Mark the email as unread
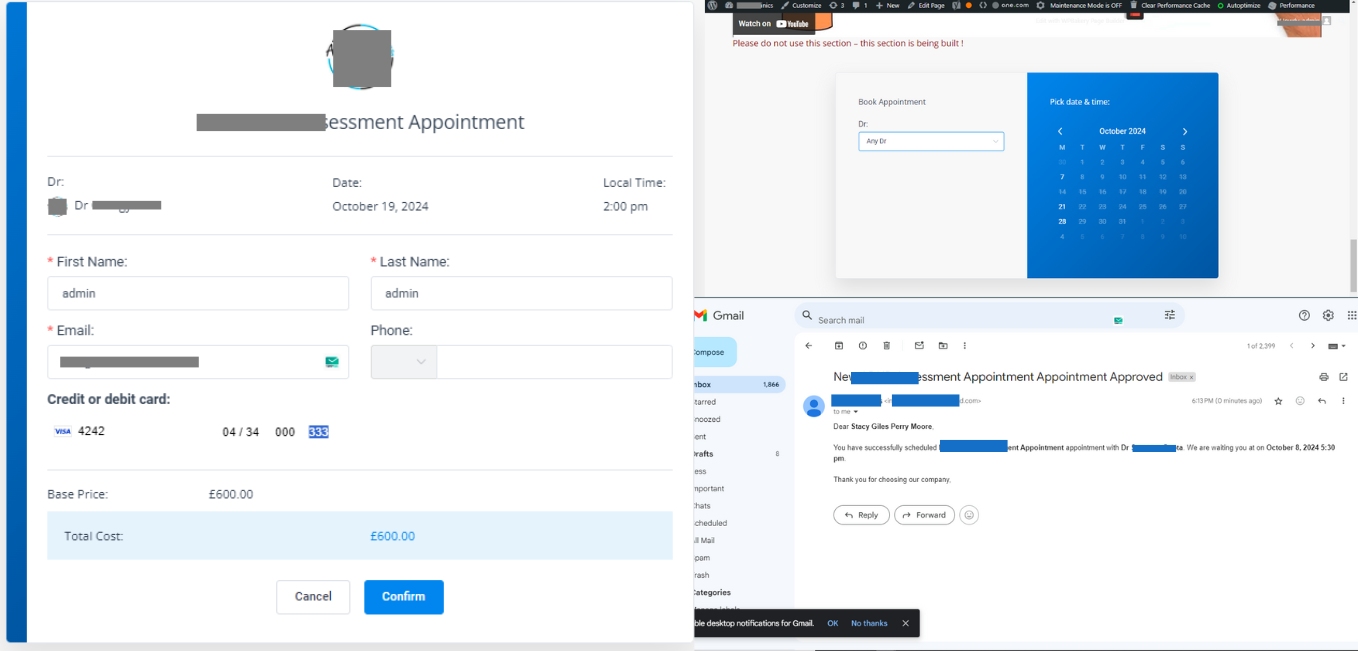Screen dimensions: 1358x651 [919, 346]
